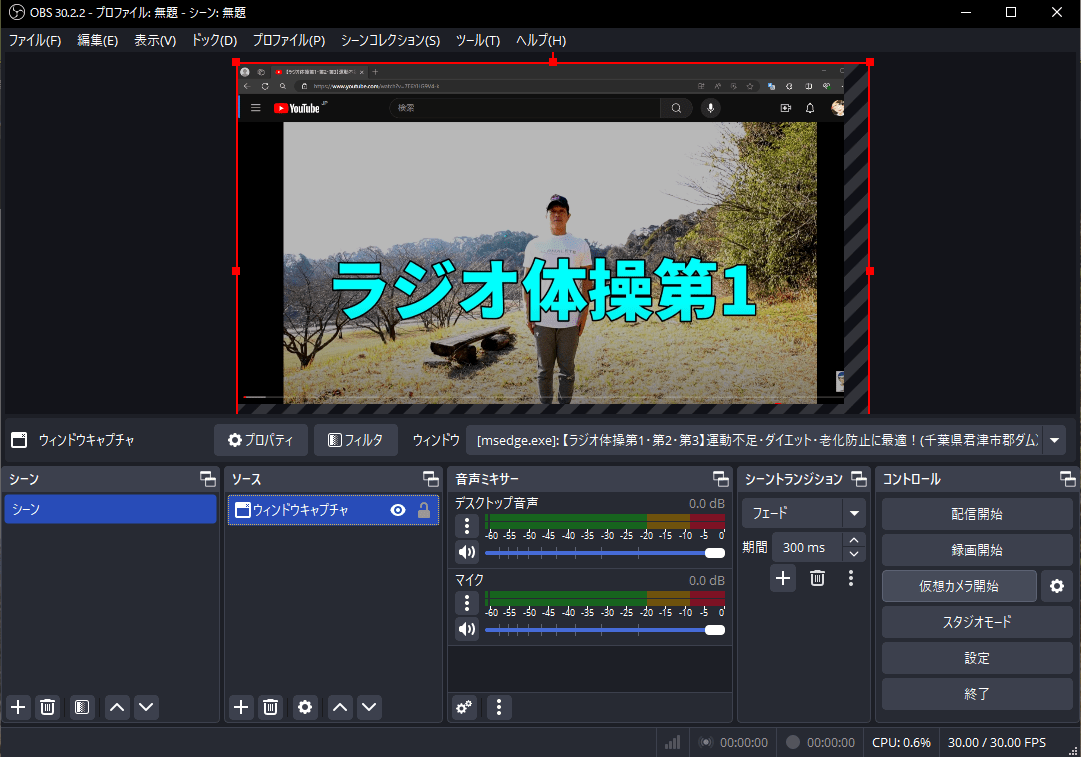This screenshot has height=757, width=1081.
Task: Increase transition duration with up stepper
Action: click(854, 540)
